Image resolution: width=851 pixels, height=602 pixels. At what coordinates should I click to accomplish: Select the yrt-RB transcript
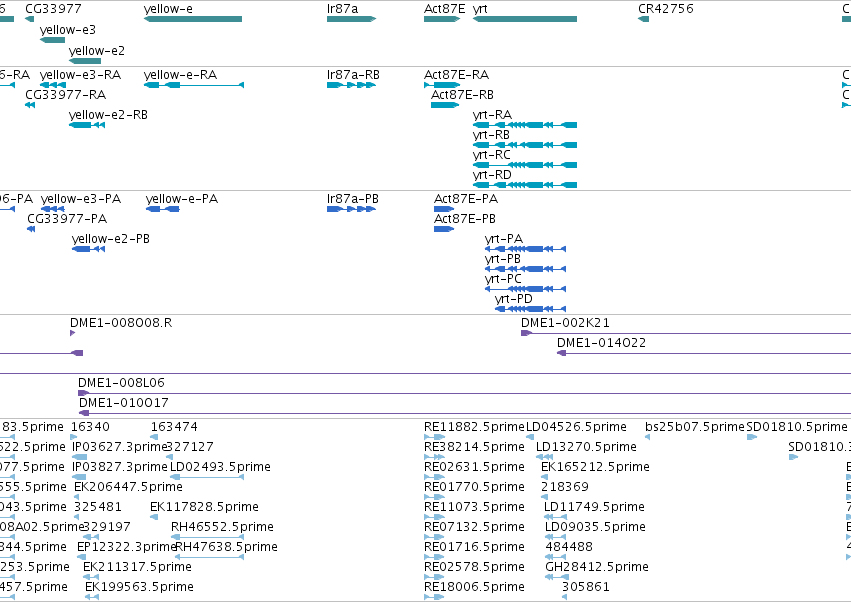point(525,145)
